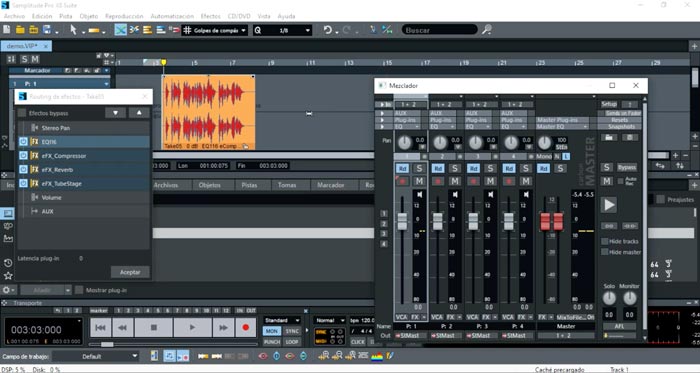Toggle the highlighted crossfade icon in toolbar

121,30
